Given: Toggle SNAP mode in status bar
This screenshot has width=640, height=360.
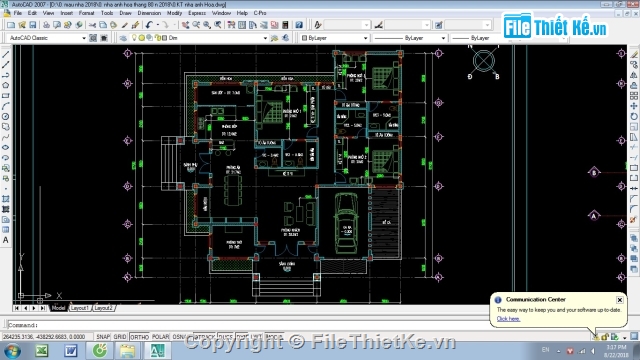Looking at the screenshot, I should (x=103, y=337).
